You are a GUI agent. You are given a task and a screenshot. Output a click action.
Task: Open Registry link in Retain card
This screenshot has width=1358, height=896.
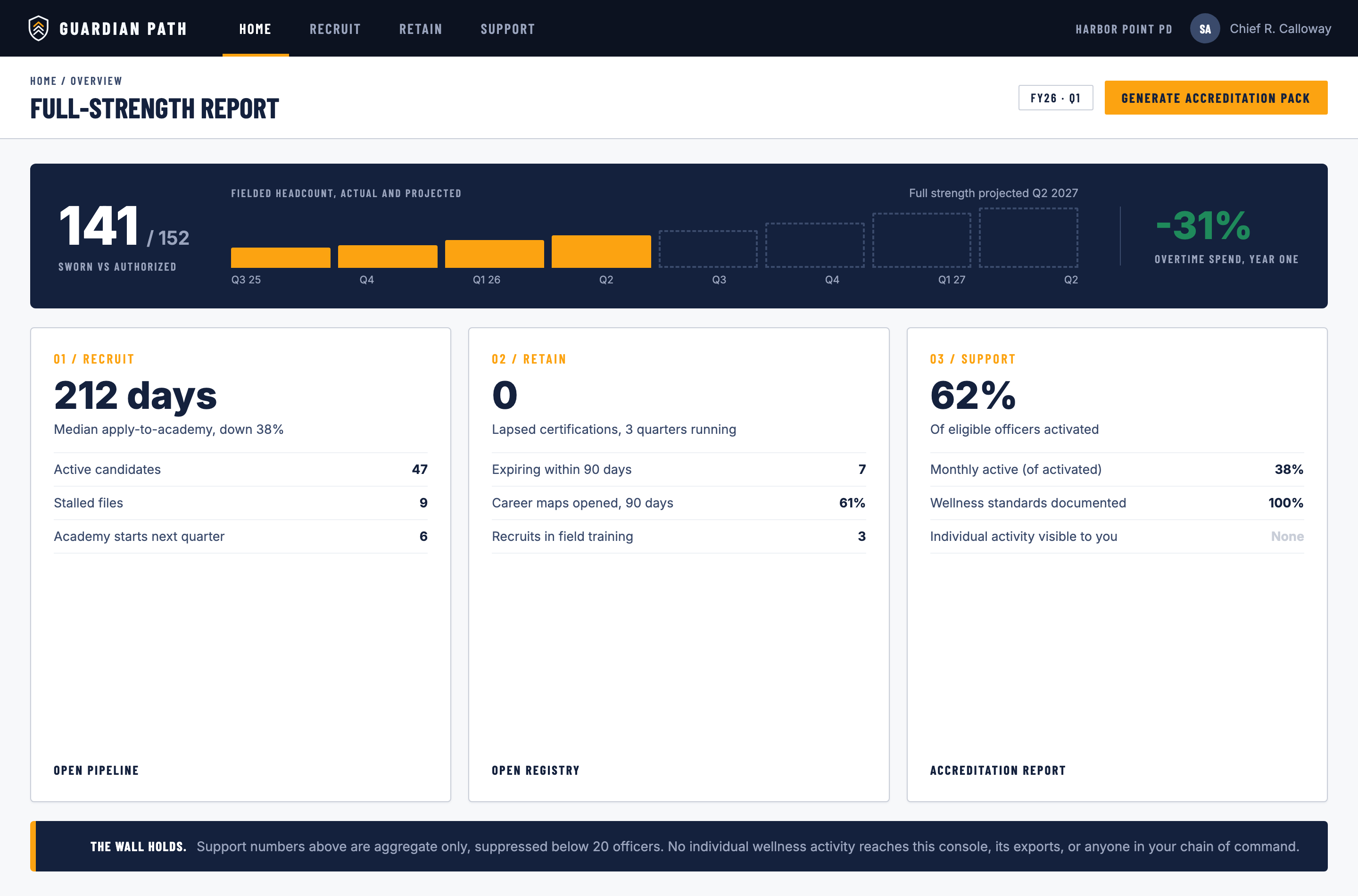pos(535,770)
